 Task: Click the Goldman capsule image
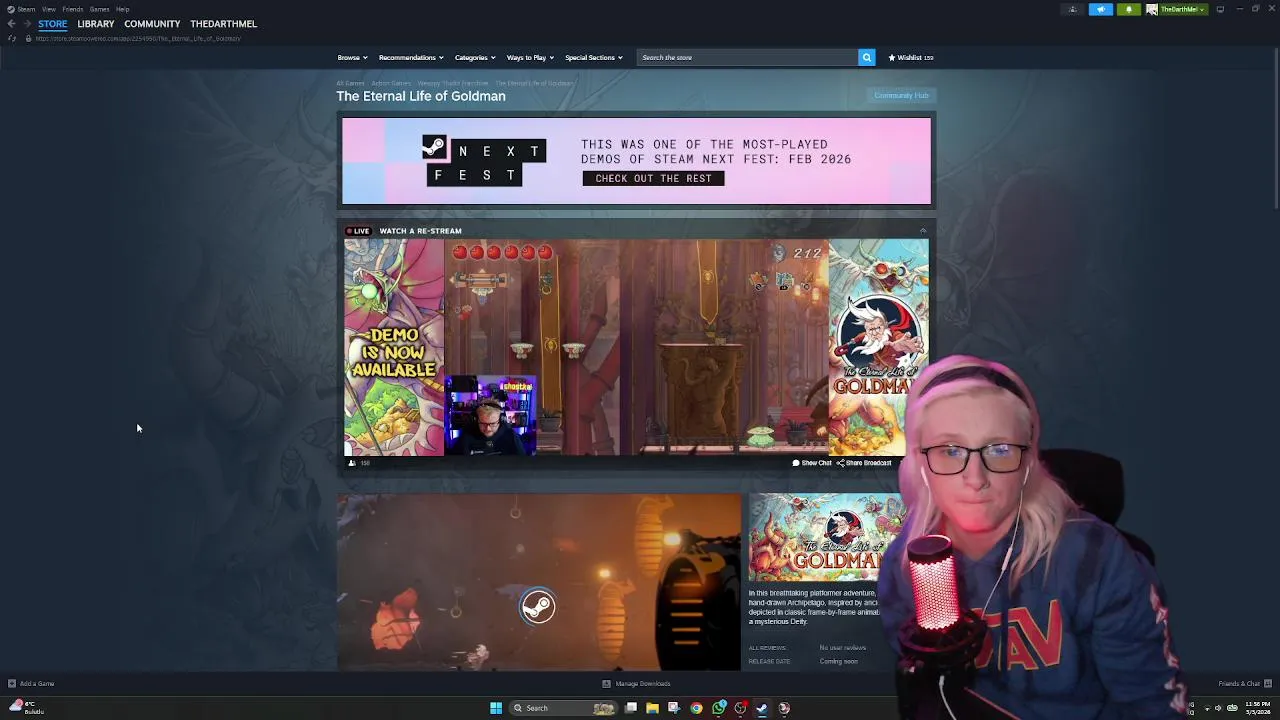828,537
